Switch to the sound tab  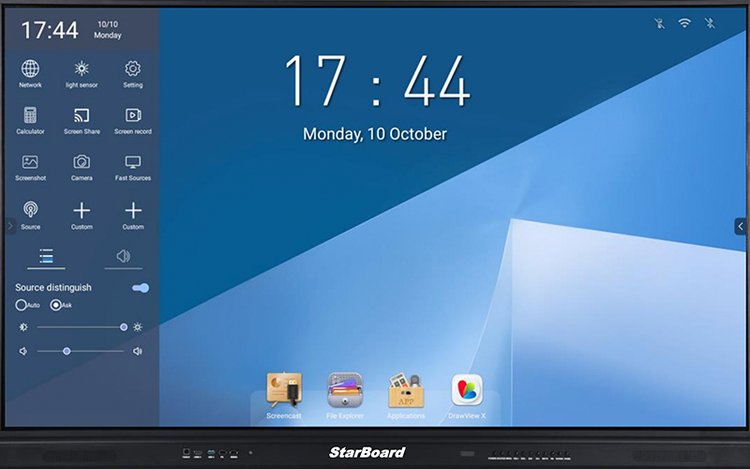coord(123,257)
